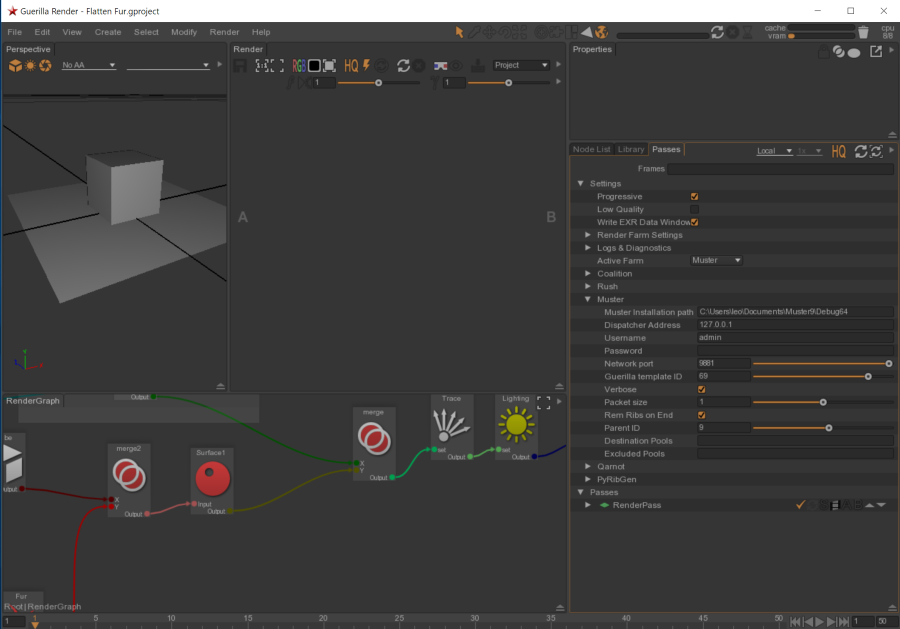Open the Active Farm Muster dropdown
This screenshot has width=900, height=629.
(x=717, y=261)
